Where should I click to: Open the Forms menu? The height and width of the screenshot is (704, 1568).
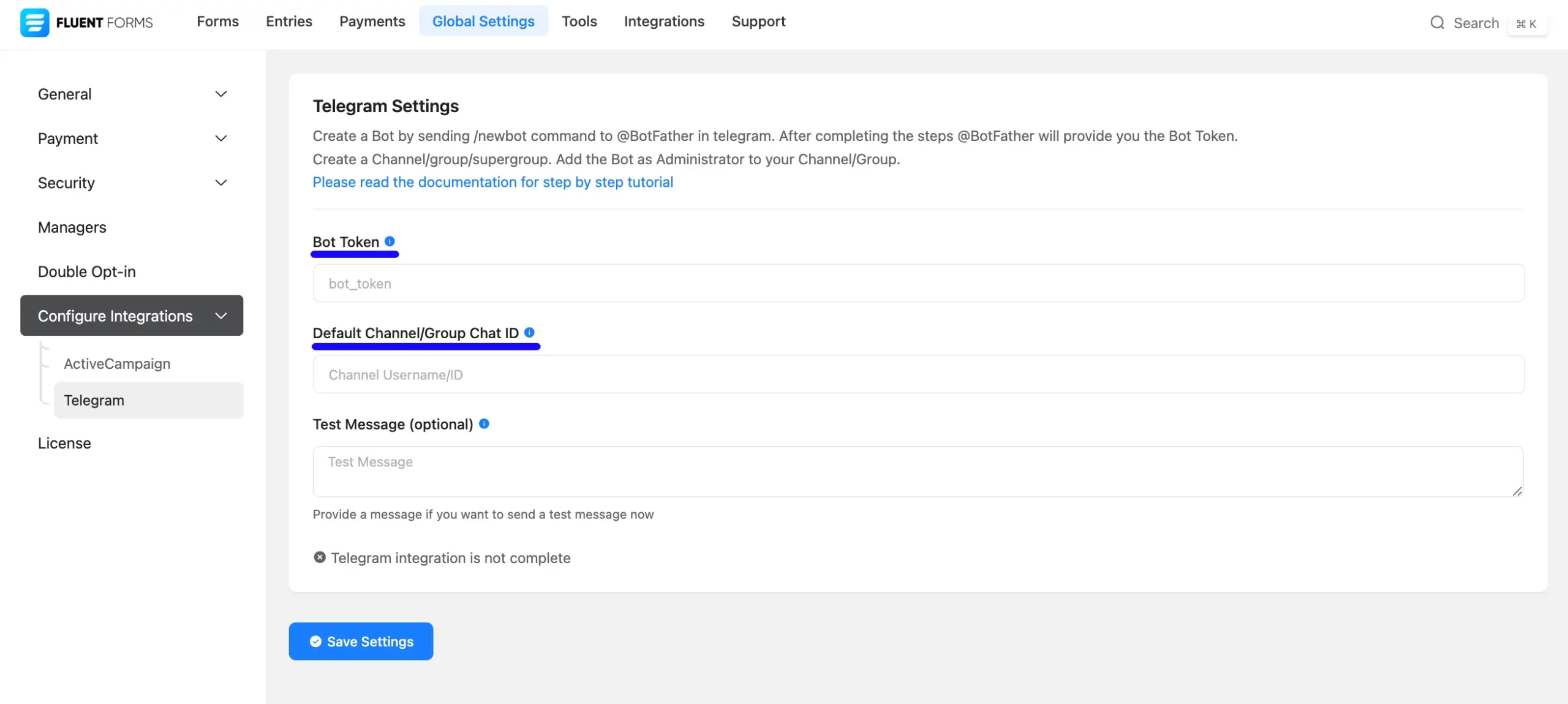(217, 21)
